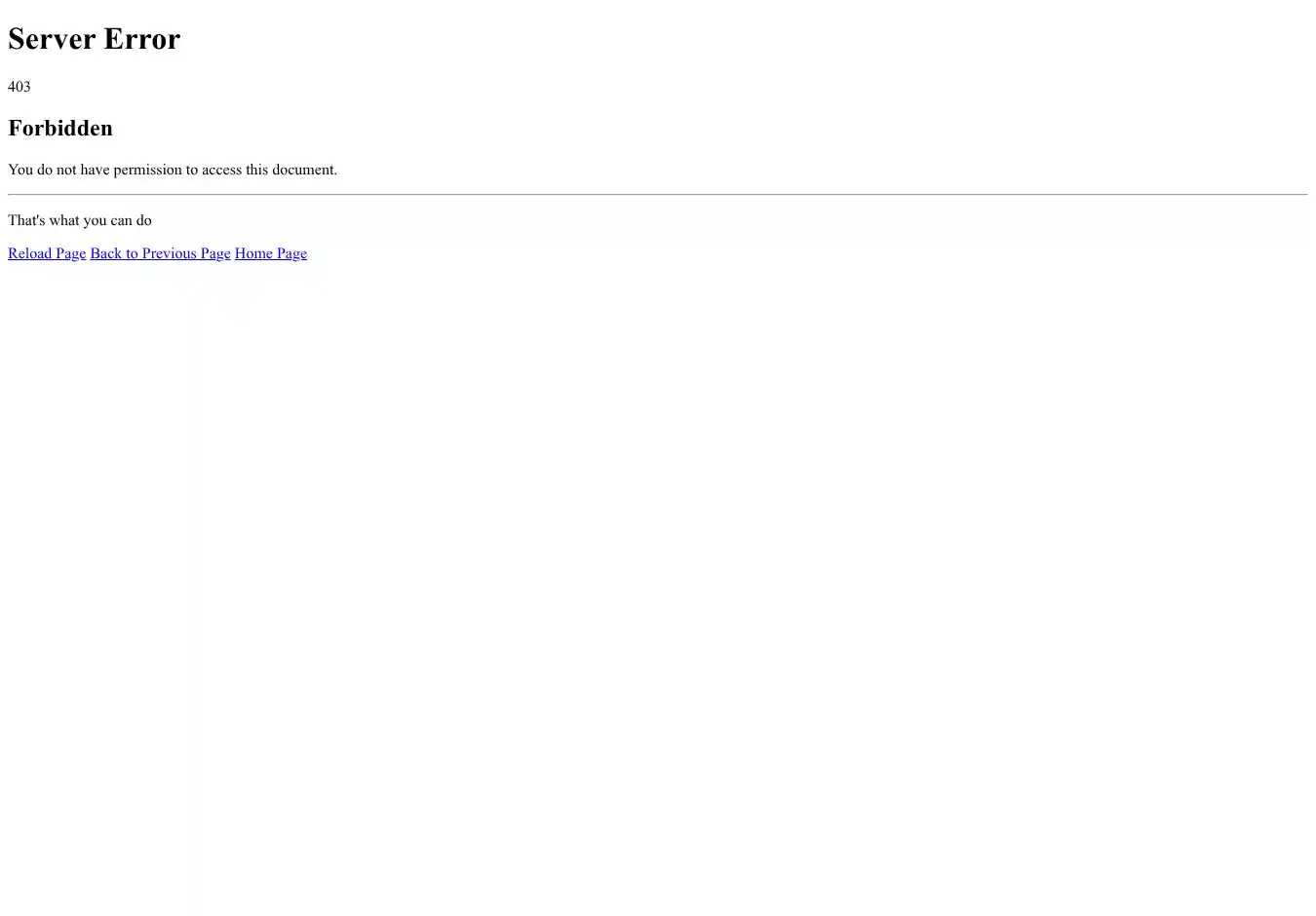1316x916 pixels.
Task: Click the word "access" in the message
Action: coord(221,170)
